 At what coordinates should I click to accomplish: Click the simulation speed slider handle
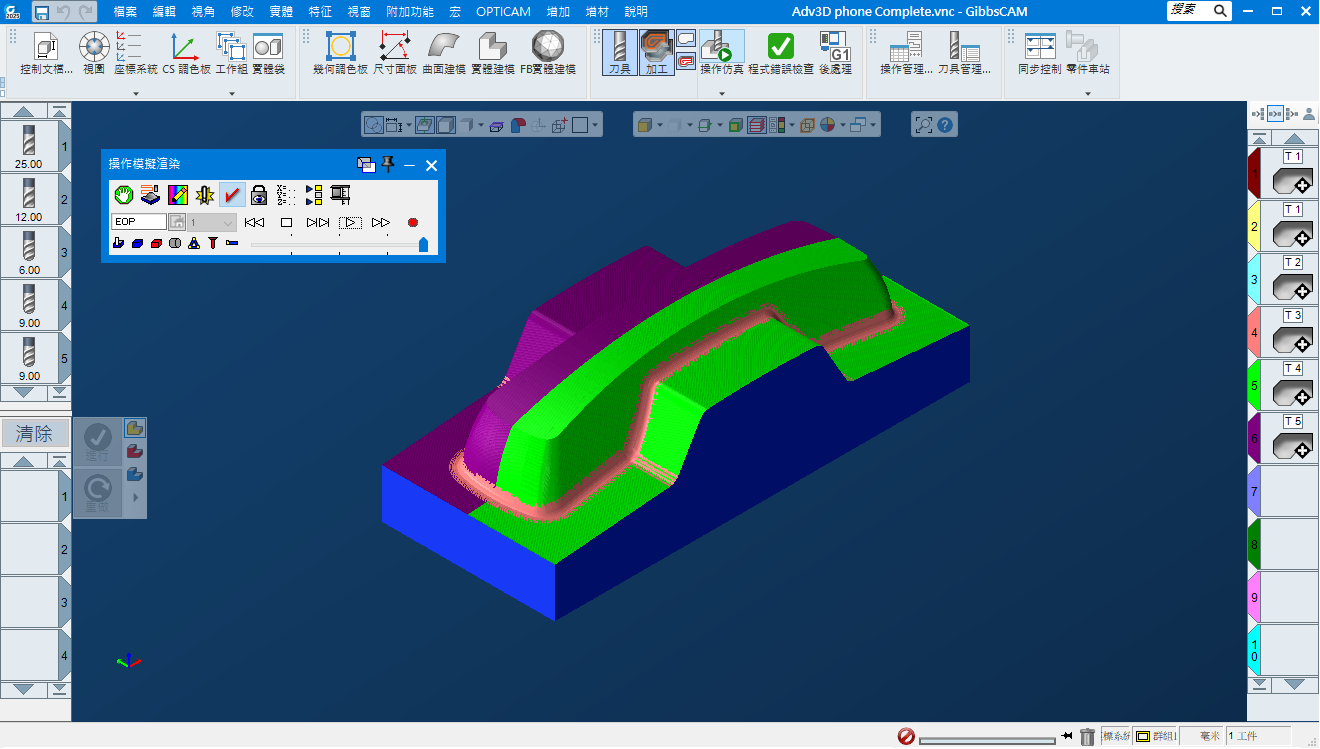point(423,244)
